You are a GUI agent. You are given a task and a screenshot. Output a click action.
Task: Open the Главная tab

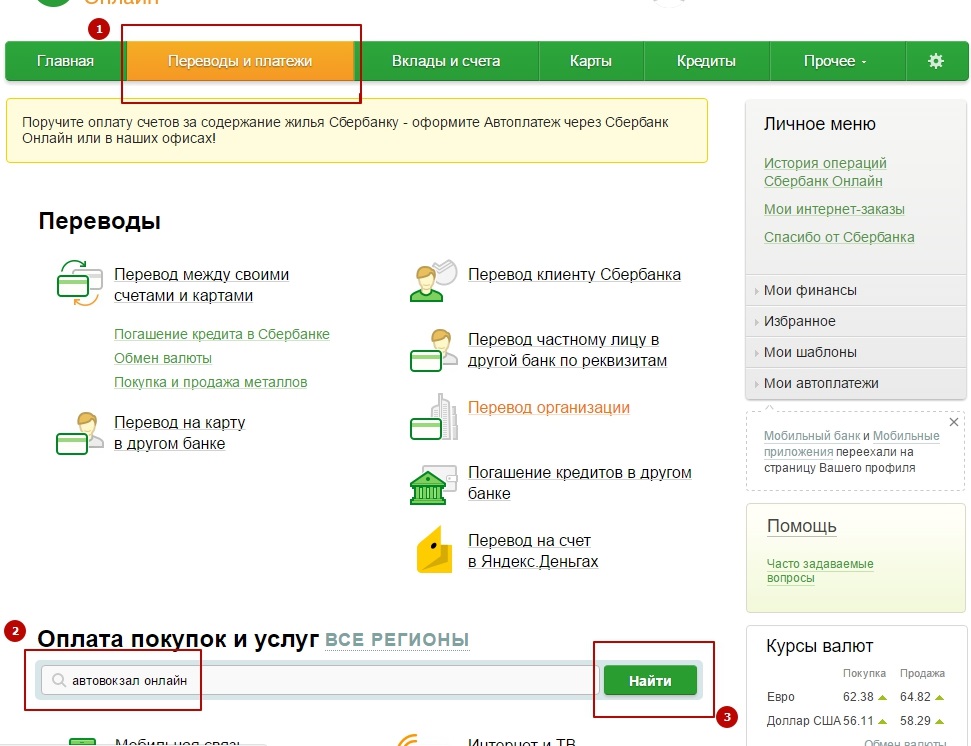pos(65,61)
